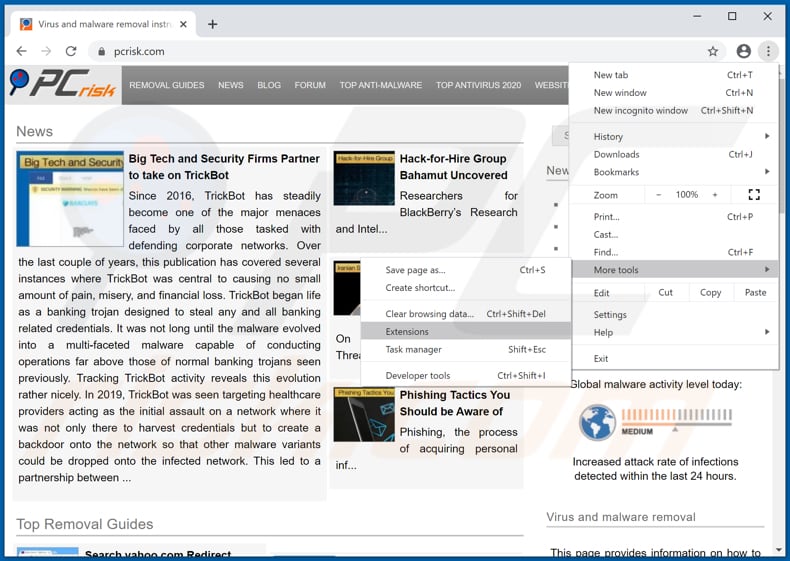Click the tab favicon for pcrisk
The width and height of the screenshot is (790, 561).
pyautogui.click(x=26, y=24)
